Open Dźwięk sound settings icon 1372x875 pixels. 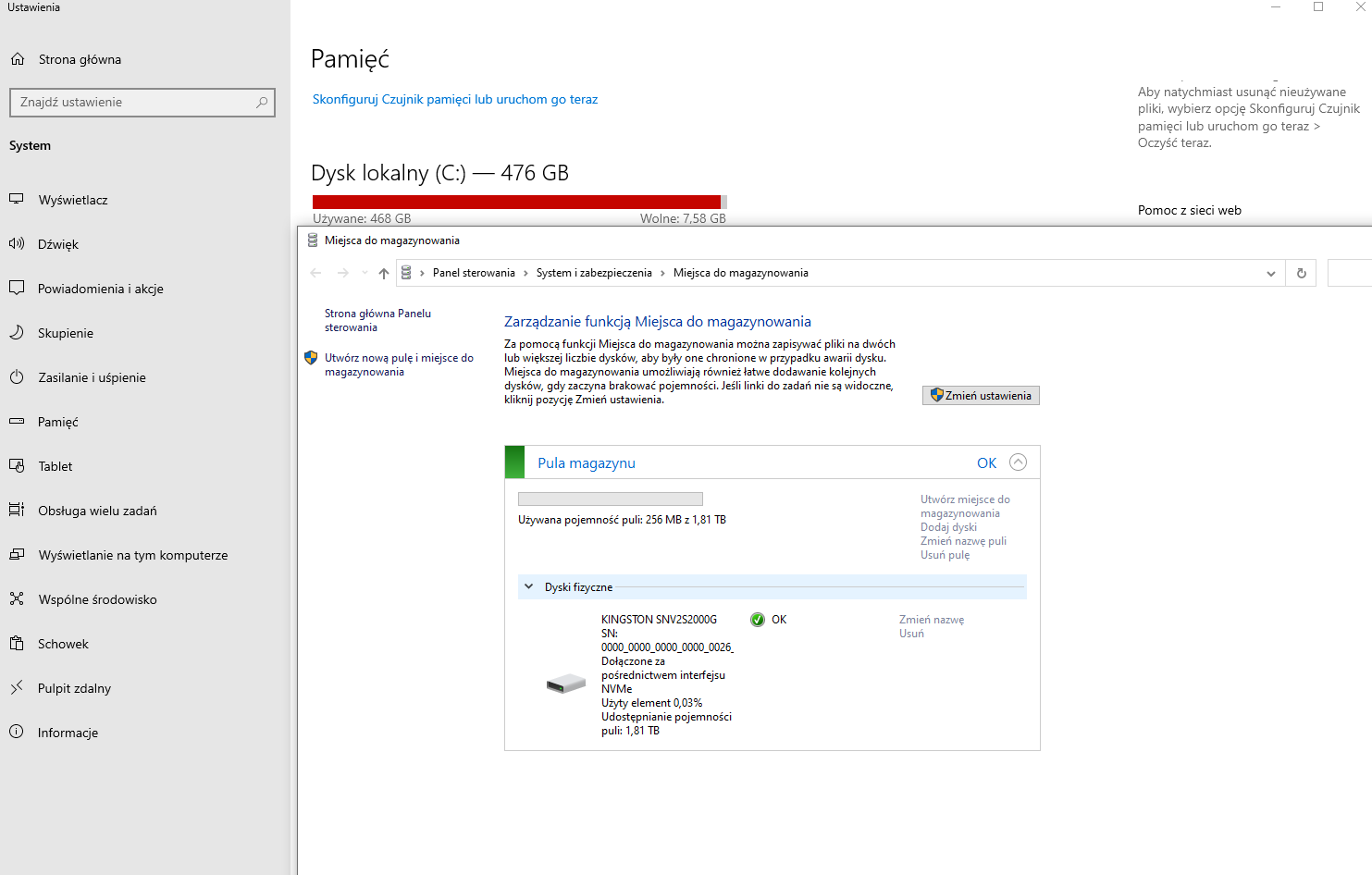pos(17,244)
